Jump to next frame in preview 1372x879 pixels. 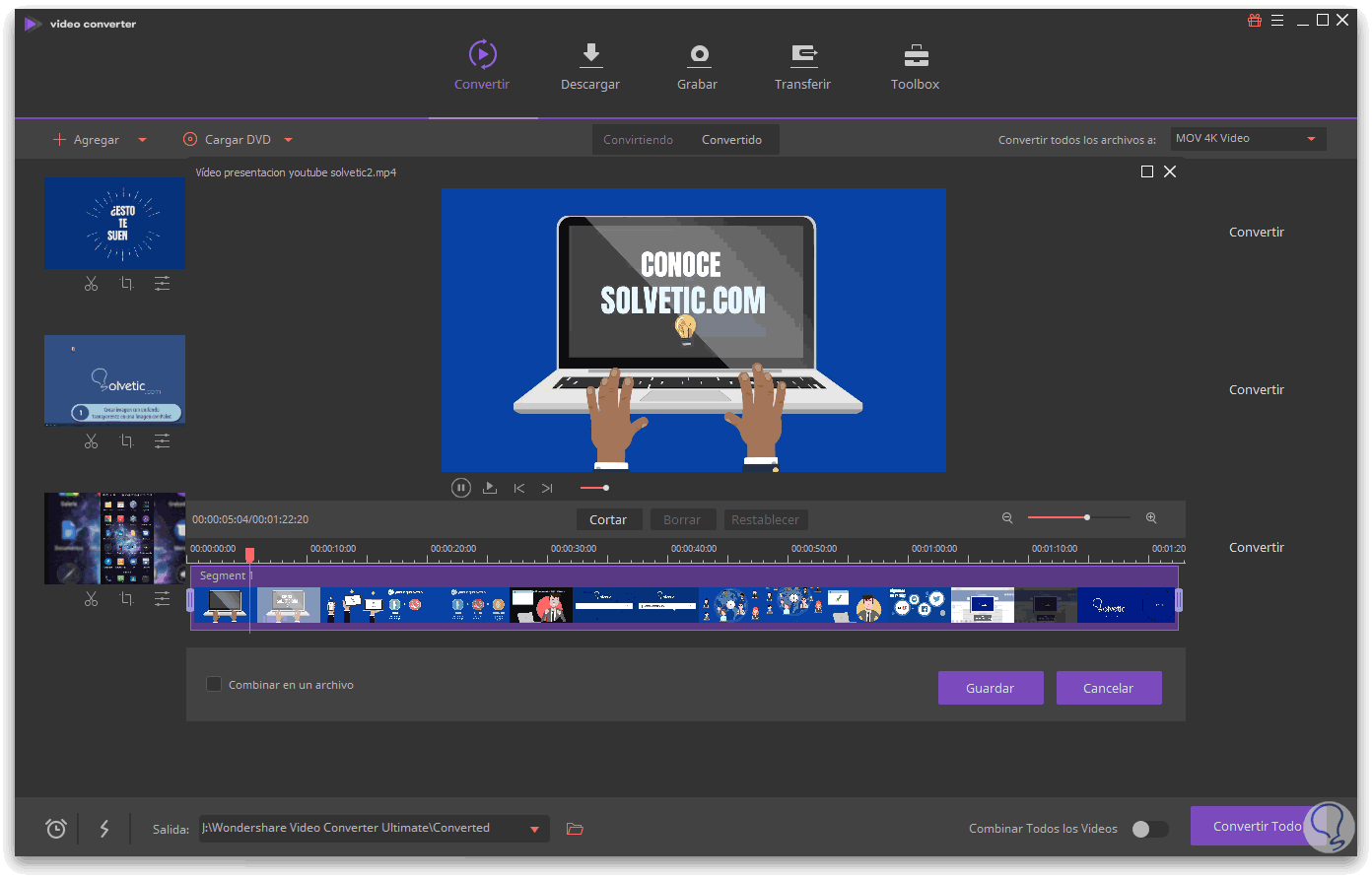[x=547, y=488]
